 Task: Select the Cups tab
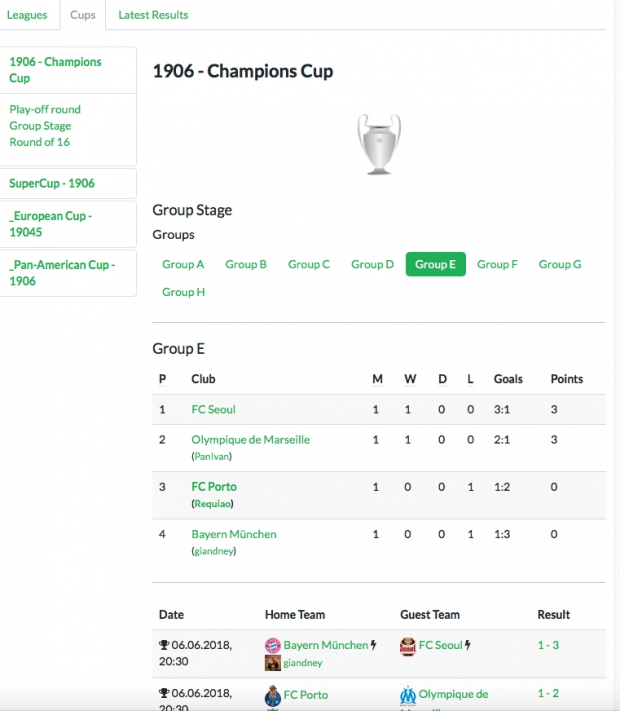pyautogui.click(x=83, y=15)
